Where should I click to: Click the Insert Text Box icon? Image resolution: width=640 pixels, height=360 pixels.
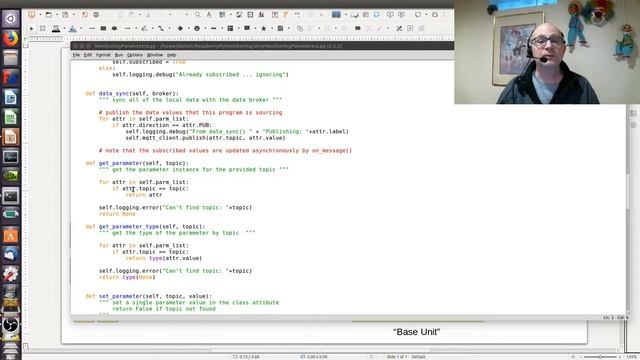click(x=275, y=15)
